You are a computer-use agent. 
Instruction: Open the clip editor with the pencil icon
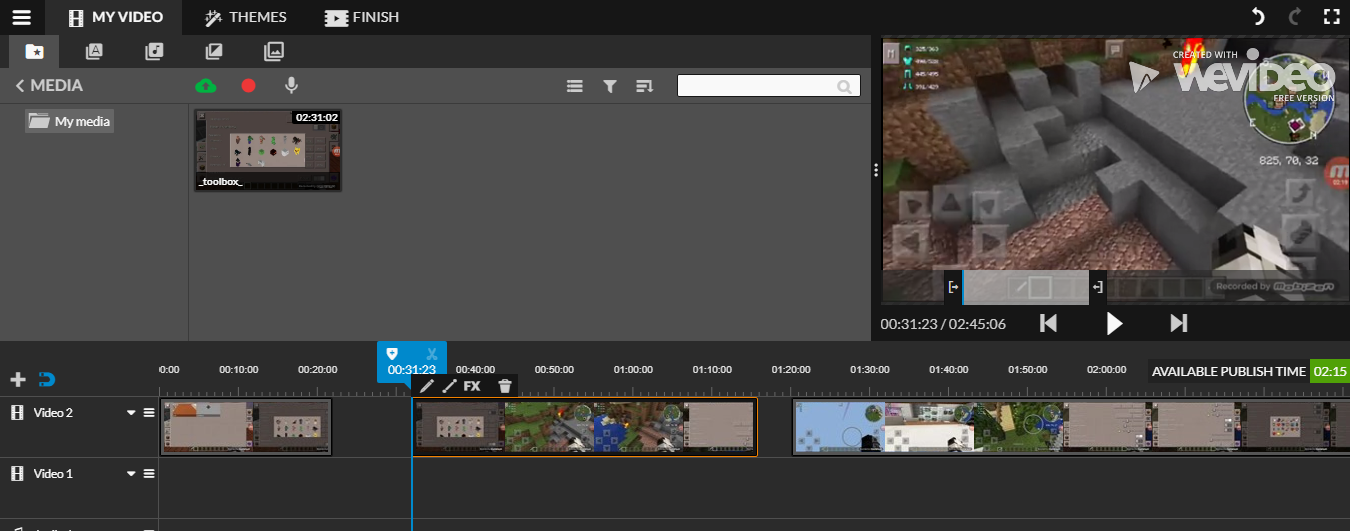pos(427,386)
